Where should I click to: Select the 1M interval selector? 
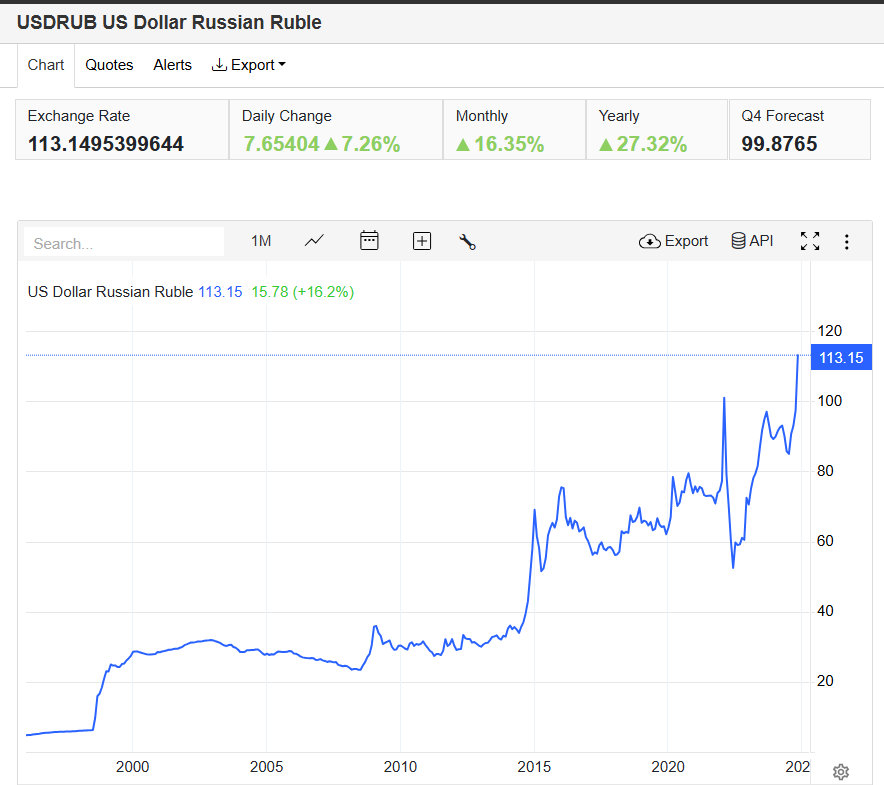(x=261, y=241)
